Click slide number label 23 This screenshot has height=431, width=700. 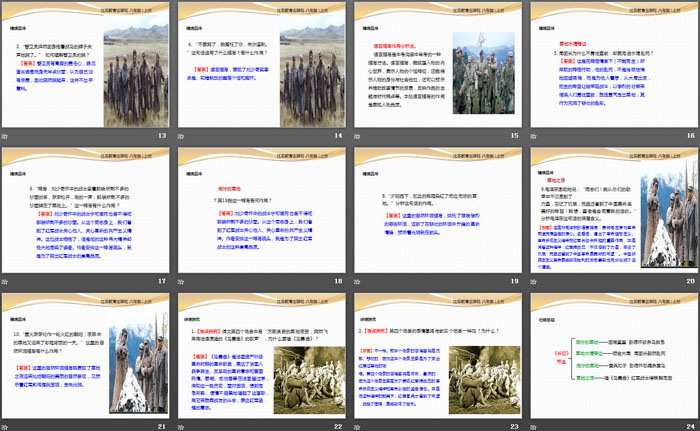514,427
